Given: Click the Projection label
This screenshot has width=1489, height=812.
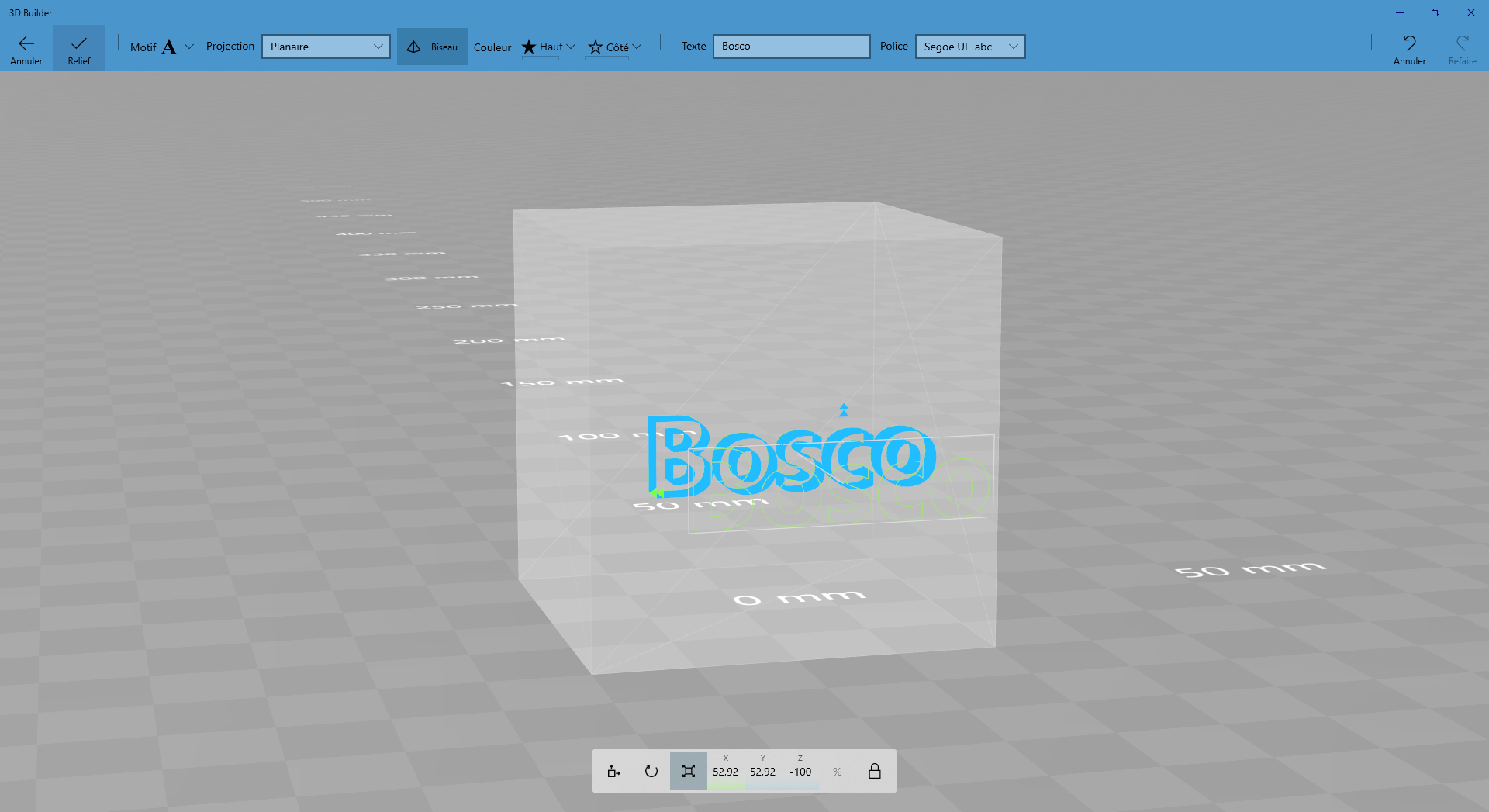Looking at the screenshot, I should 230,47.
